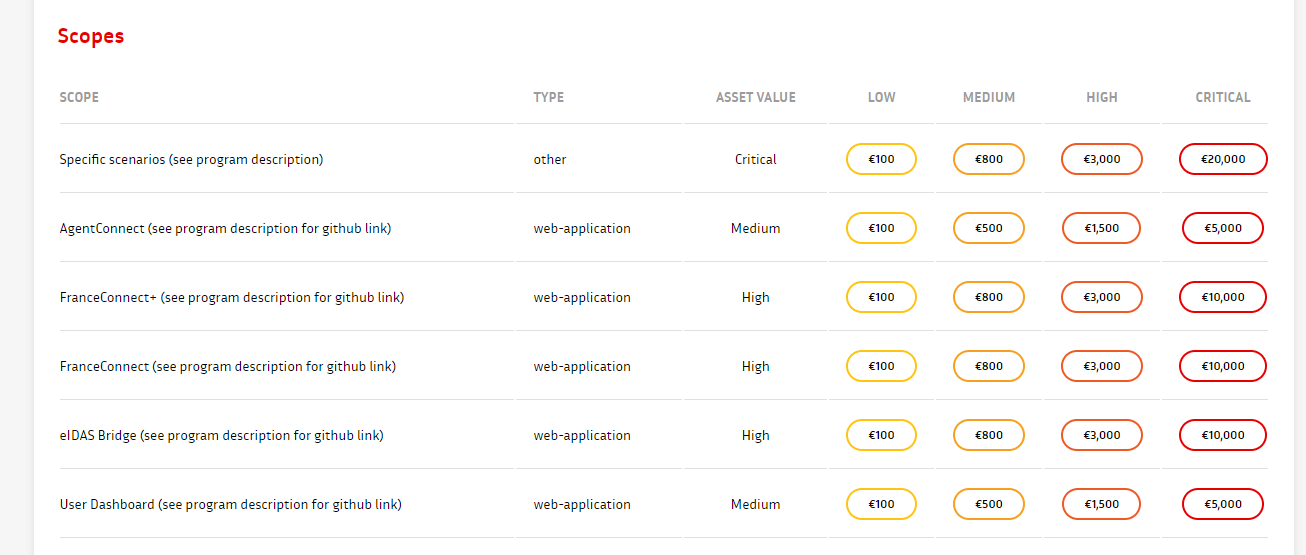Click €800 medium bounty for eIDAS Bridge
This screenshot has width=1306, height=555.
(x=989, y=435)
